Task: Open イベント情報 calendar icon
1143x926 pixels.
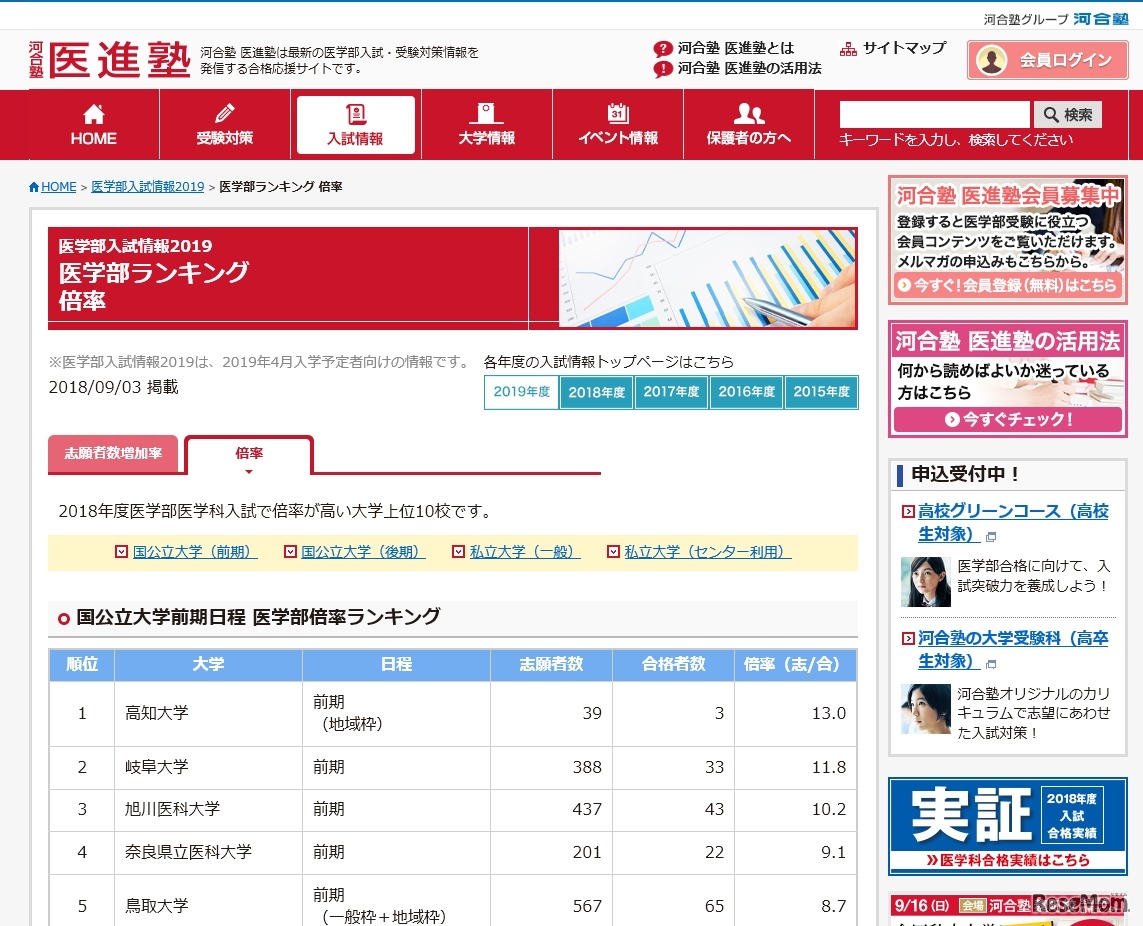Action: pyautogui.click(x=617, y=113)
